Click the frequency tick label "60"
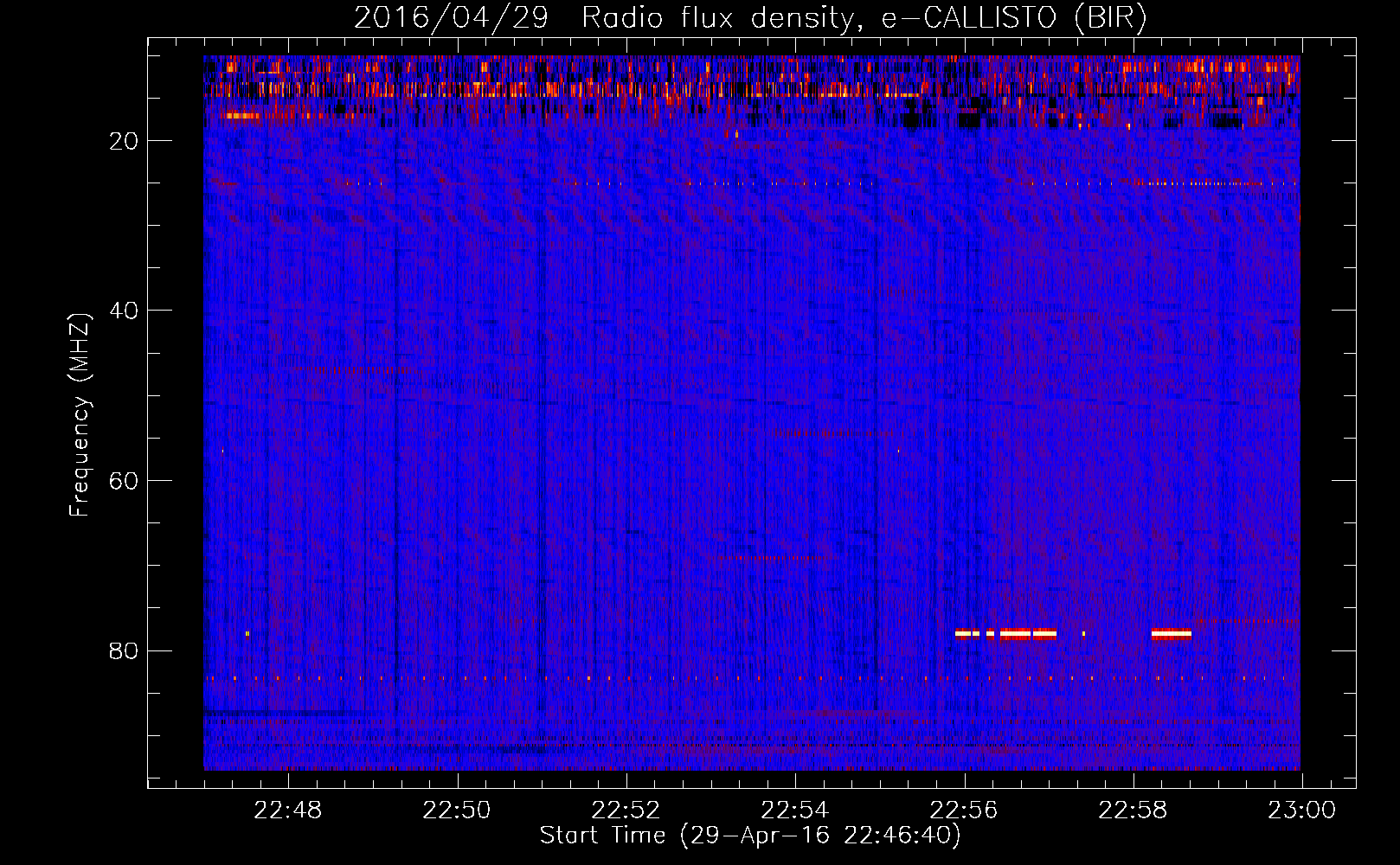Image resolution: width=1400 pixels, height=865 pixels. [x=125, y=481]
